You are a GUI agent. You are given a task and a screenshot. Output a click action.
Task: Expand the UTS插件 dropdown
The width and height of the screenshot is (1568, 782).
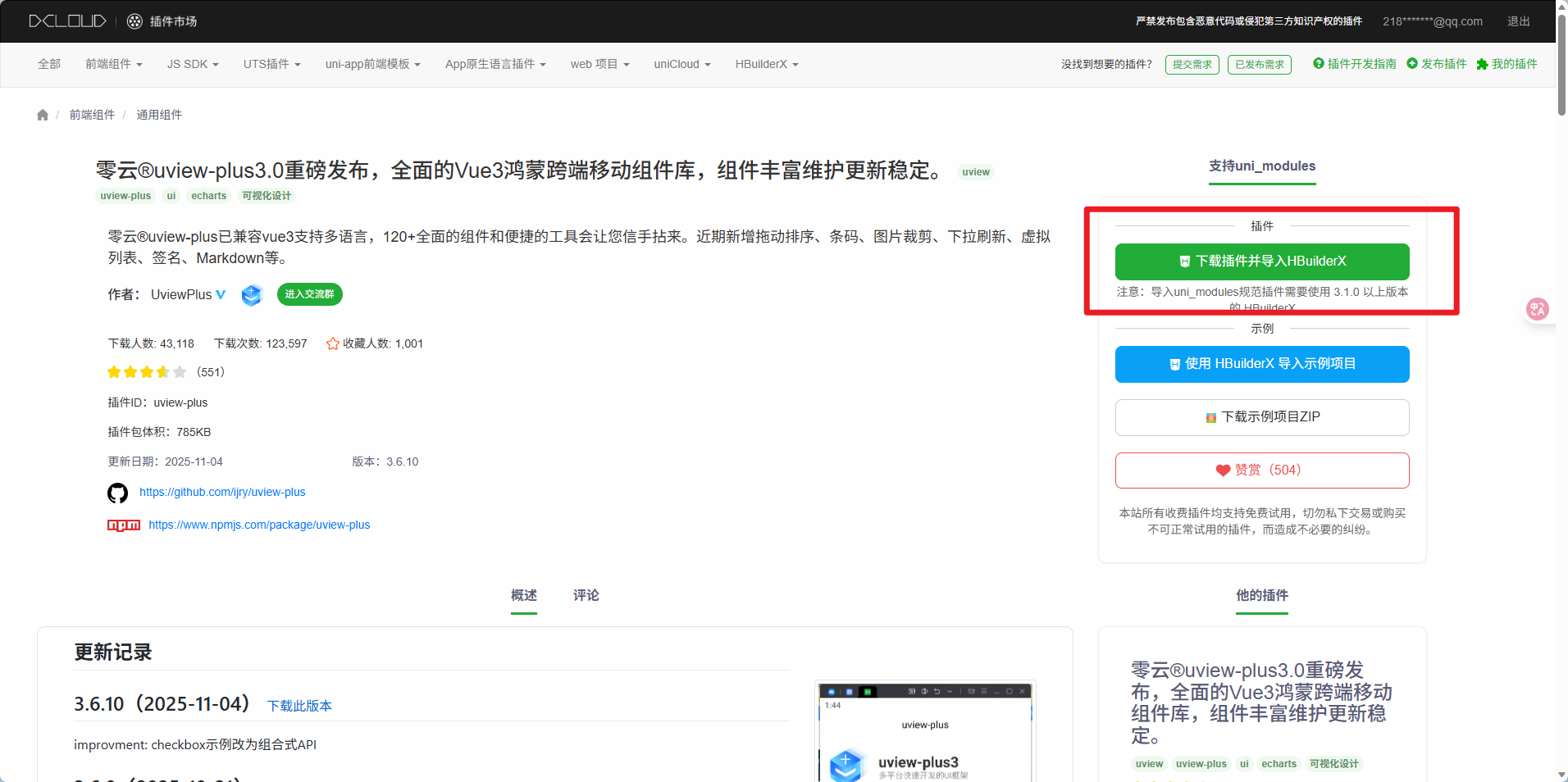coord(272,64)
